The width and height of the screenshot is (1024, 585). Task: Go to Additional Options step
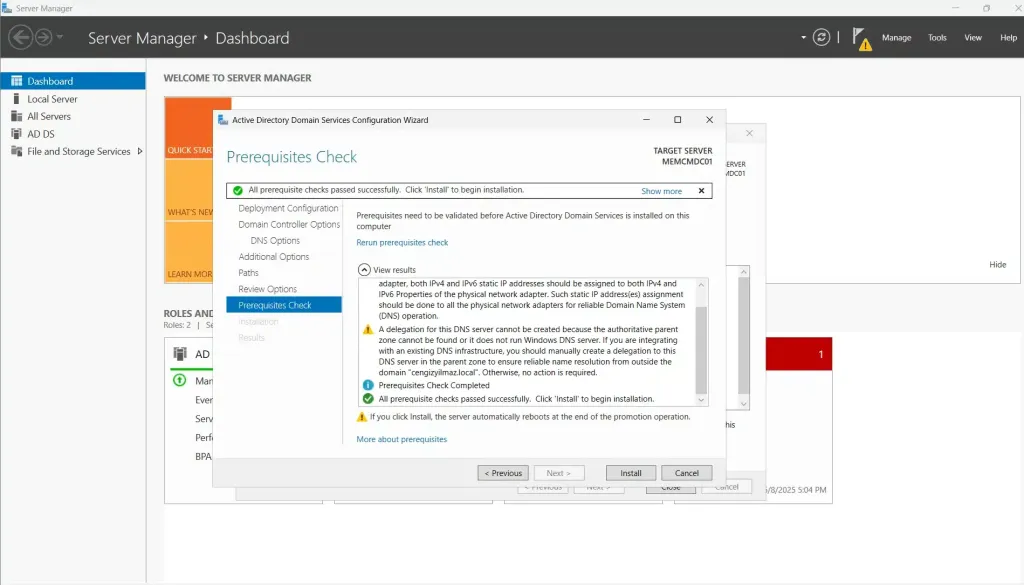(x=273, y=257)
